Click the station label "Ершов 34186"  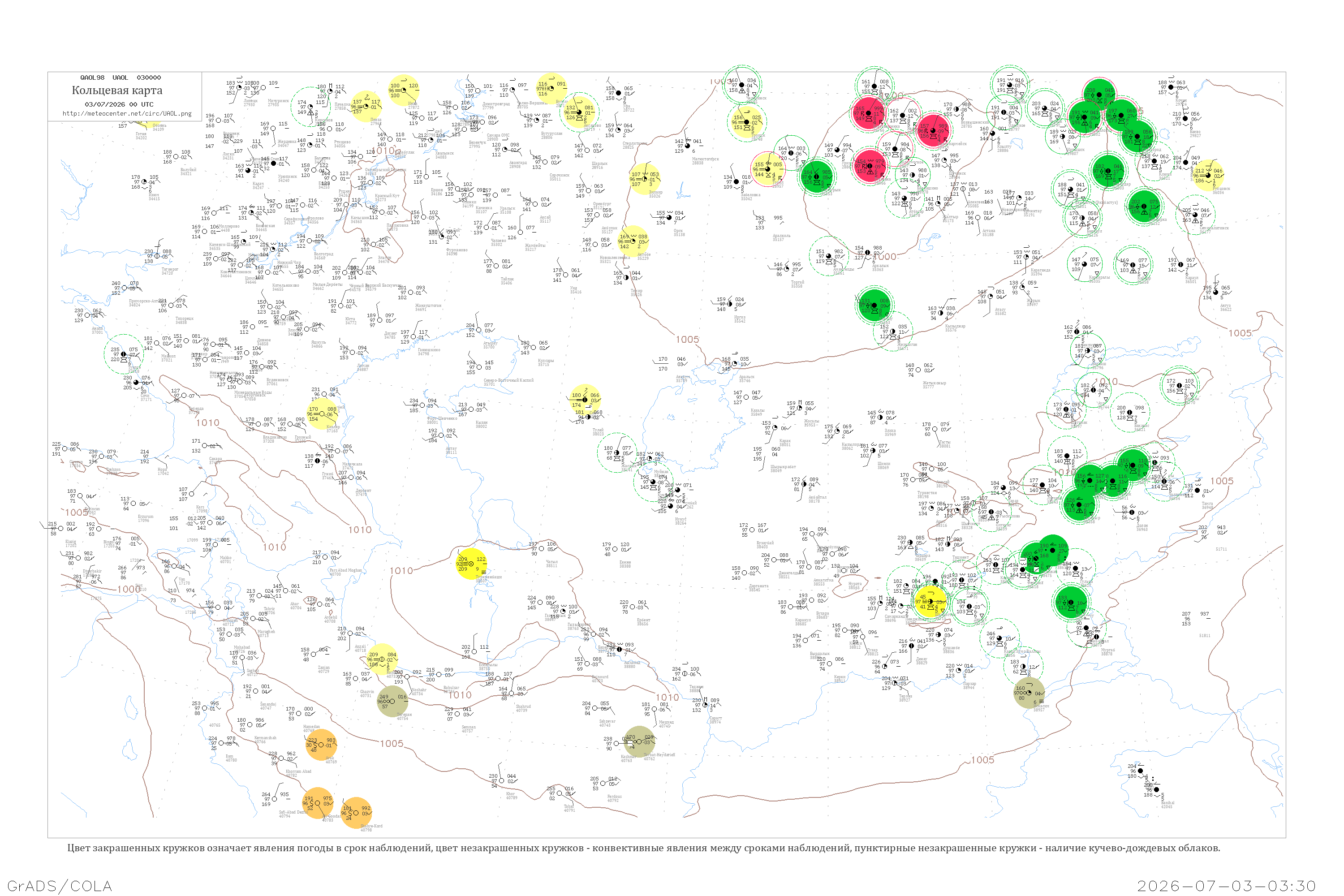pyautogui.click(x=436, y=191)
